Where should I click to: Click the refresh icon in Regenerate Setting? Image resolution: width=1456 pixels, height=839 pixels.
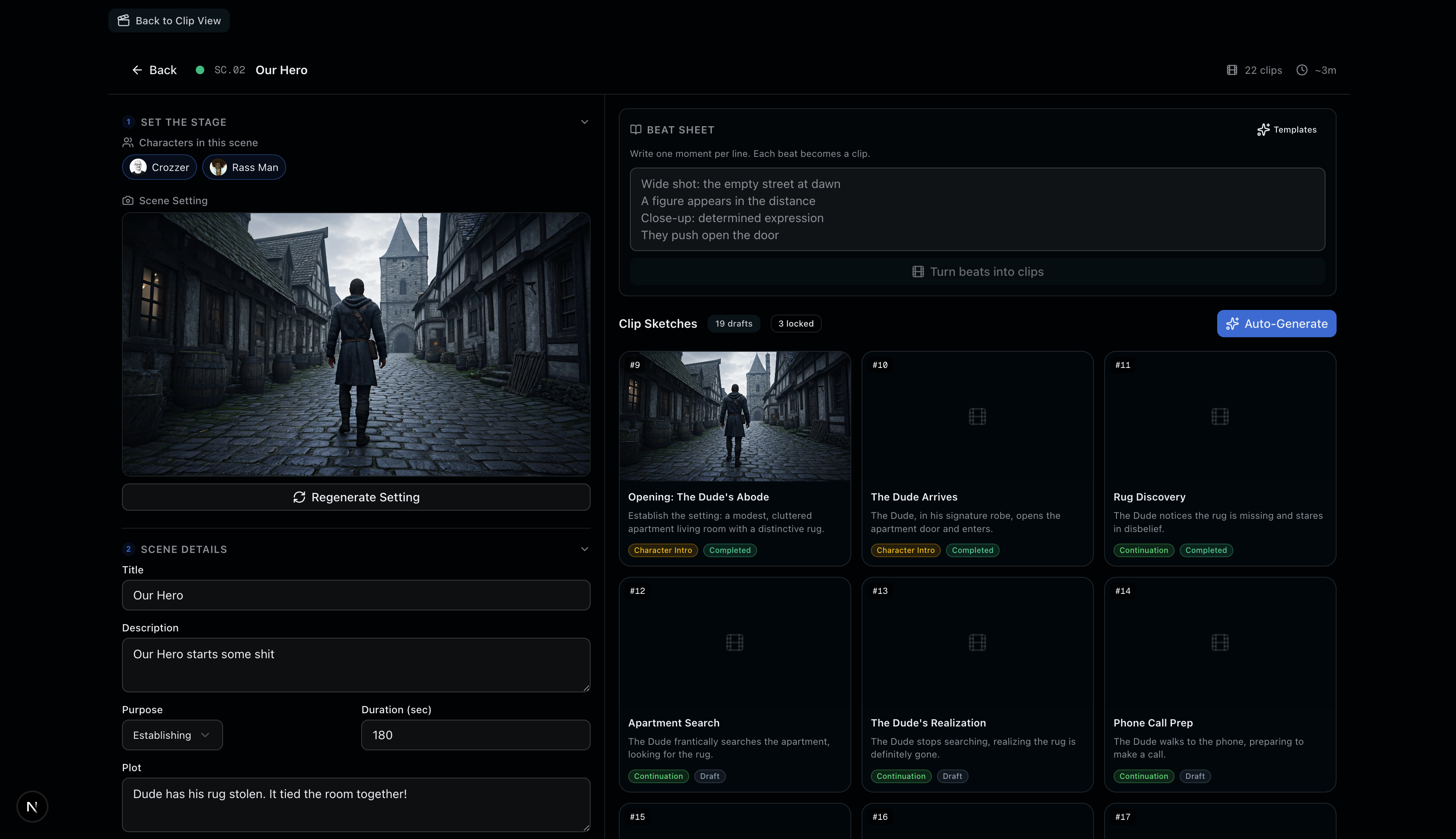point(299,497)
